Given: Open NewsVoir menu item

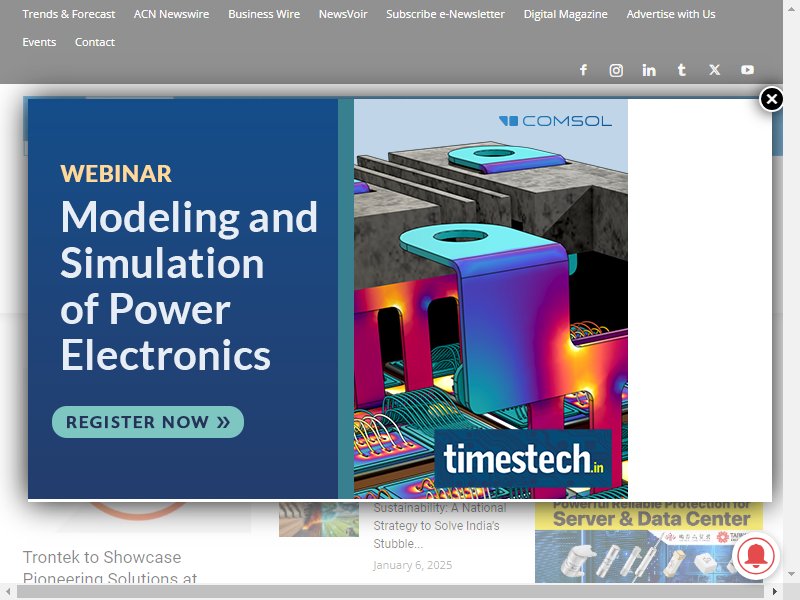Looking at the screenshot, I should click(x=343, y=14).
